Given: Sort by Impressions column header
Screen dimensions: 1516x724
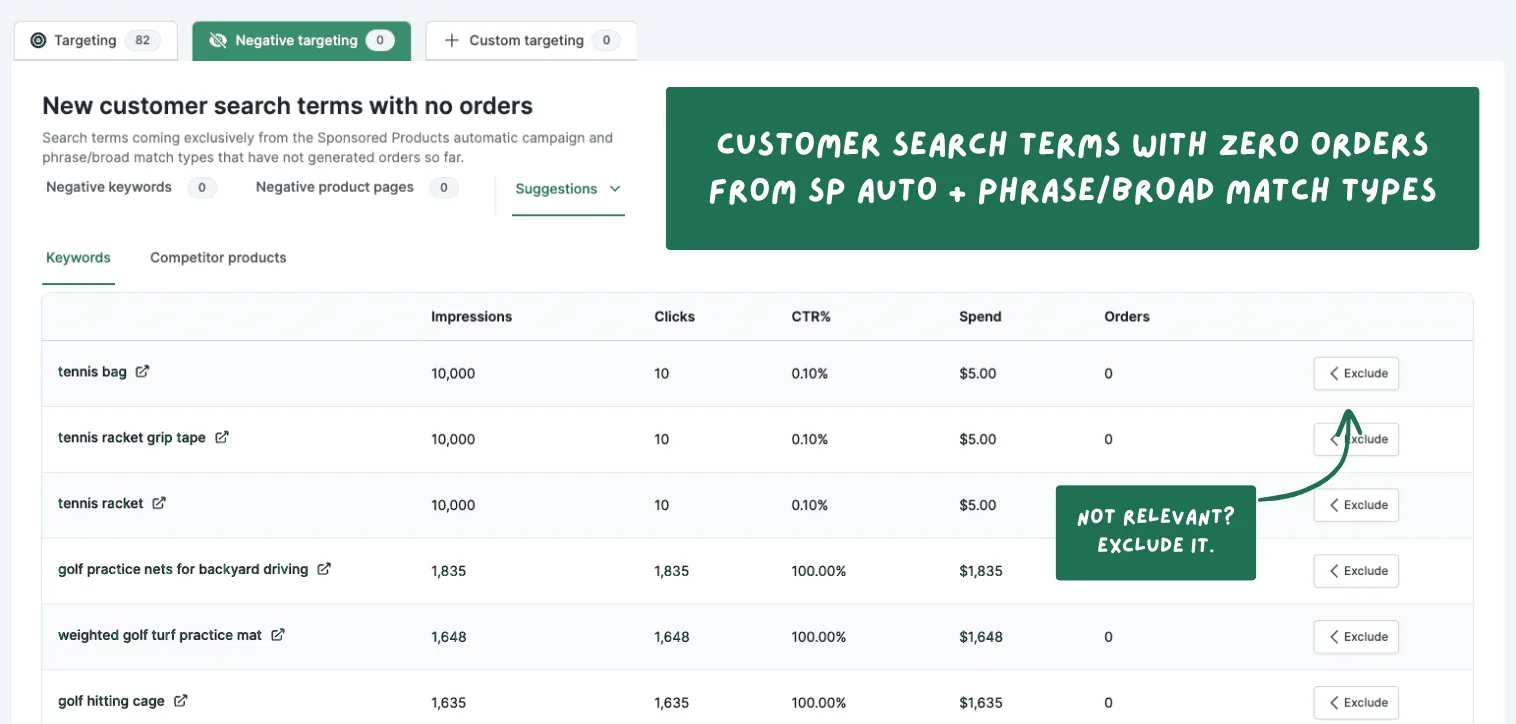Looking at the screenshot, I should click(x=471, y=317).
